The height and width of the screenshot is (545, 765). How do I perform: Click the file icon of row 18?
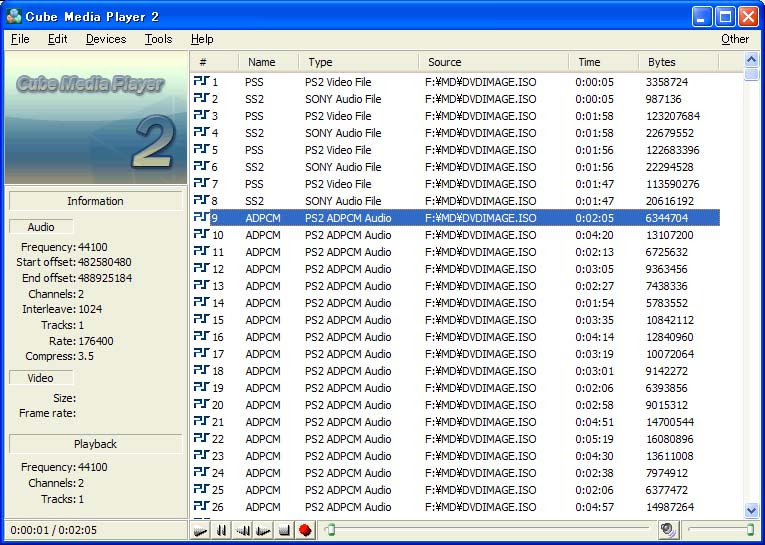click(x=201, y=369)
